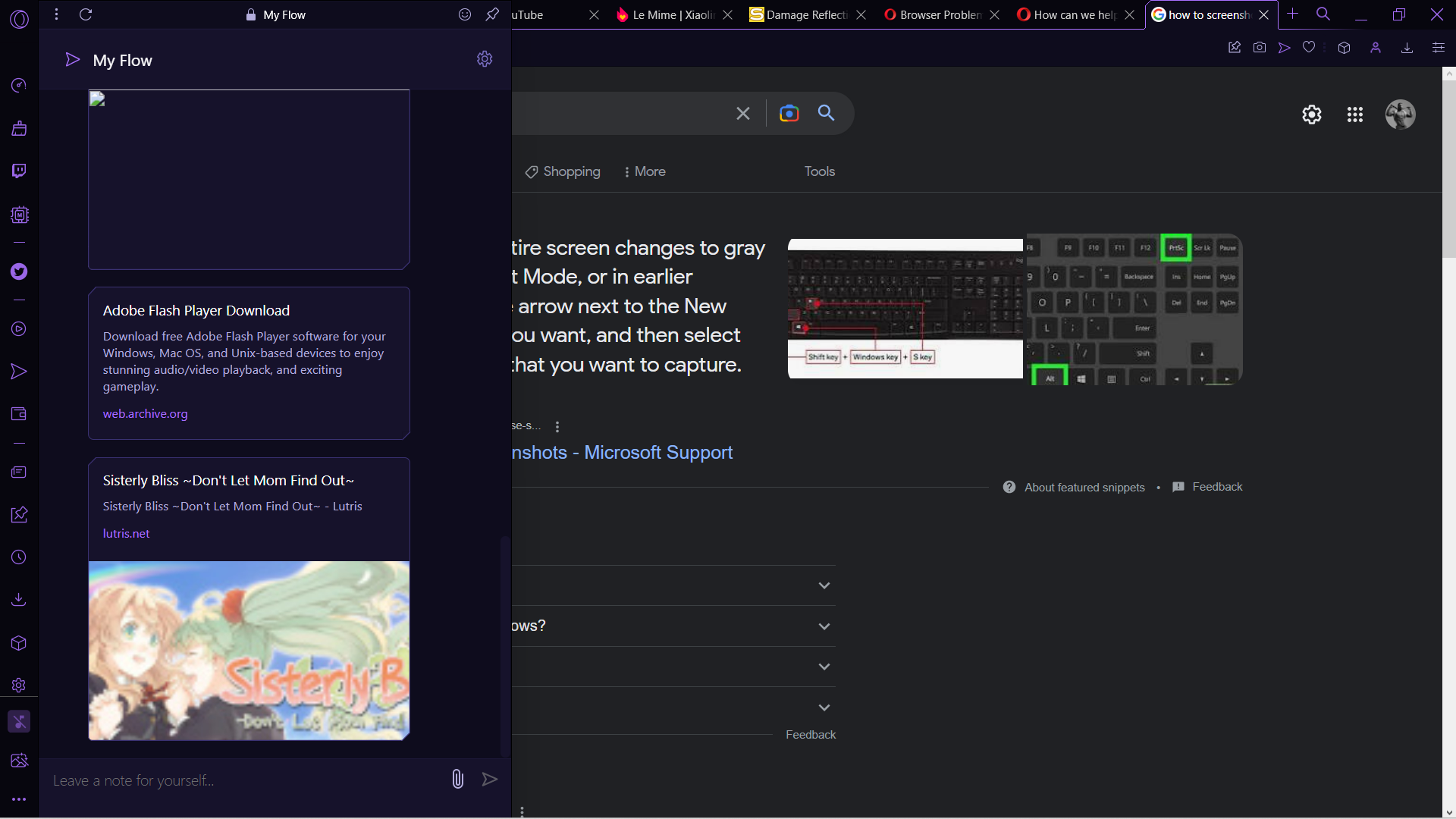Click the More options kebab menu icon
This screenshot has width=1456, height=819.
(56, 14)
